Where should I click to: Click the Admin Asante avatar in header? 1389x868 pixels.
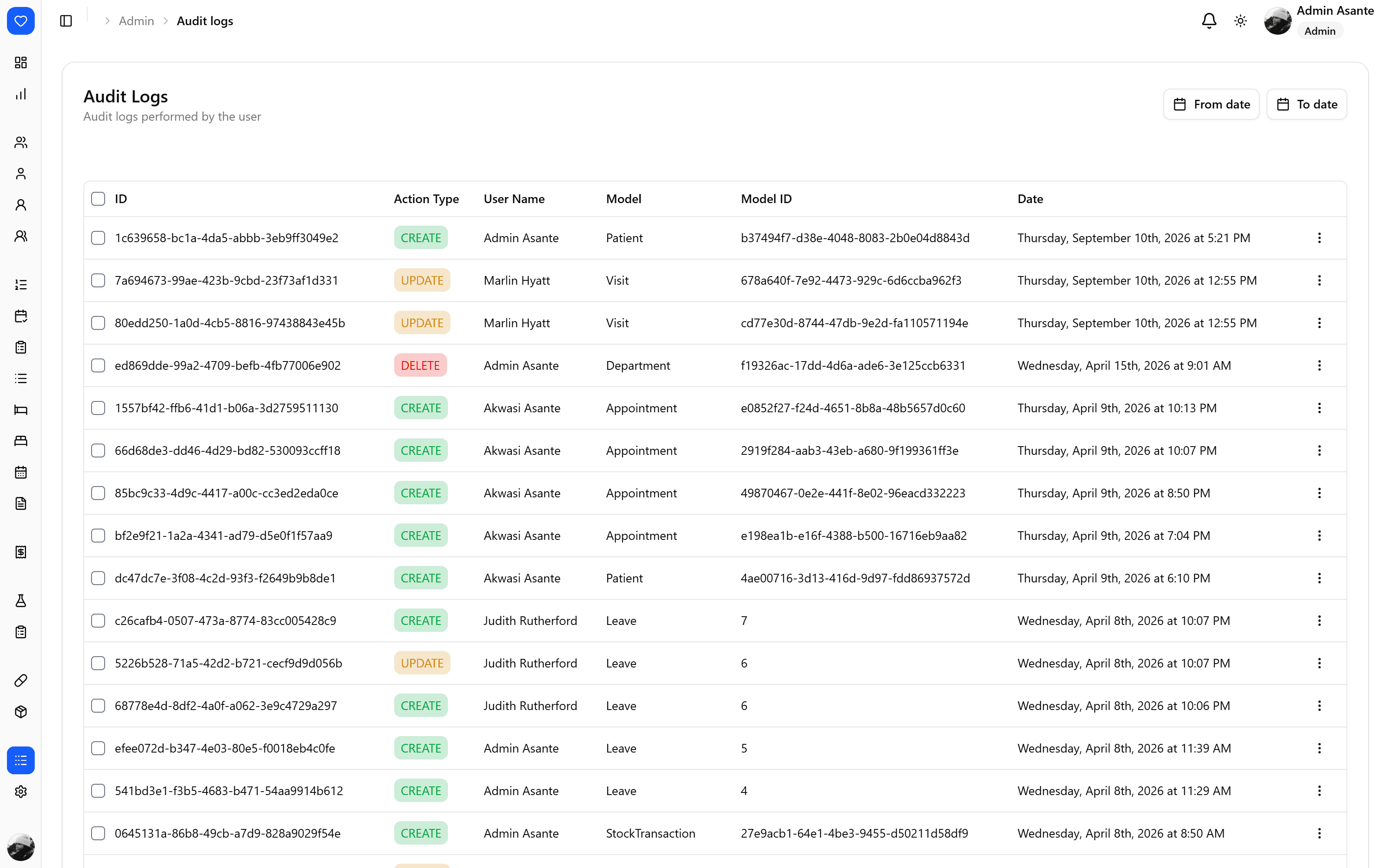point(1277,21)
